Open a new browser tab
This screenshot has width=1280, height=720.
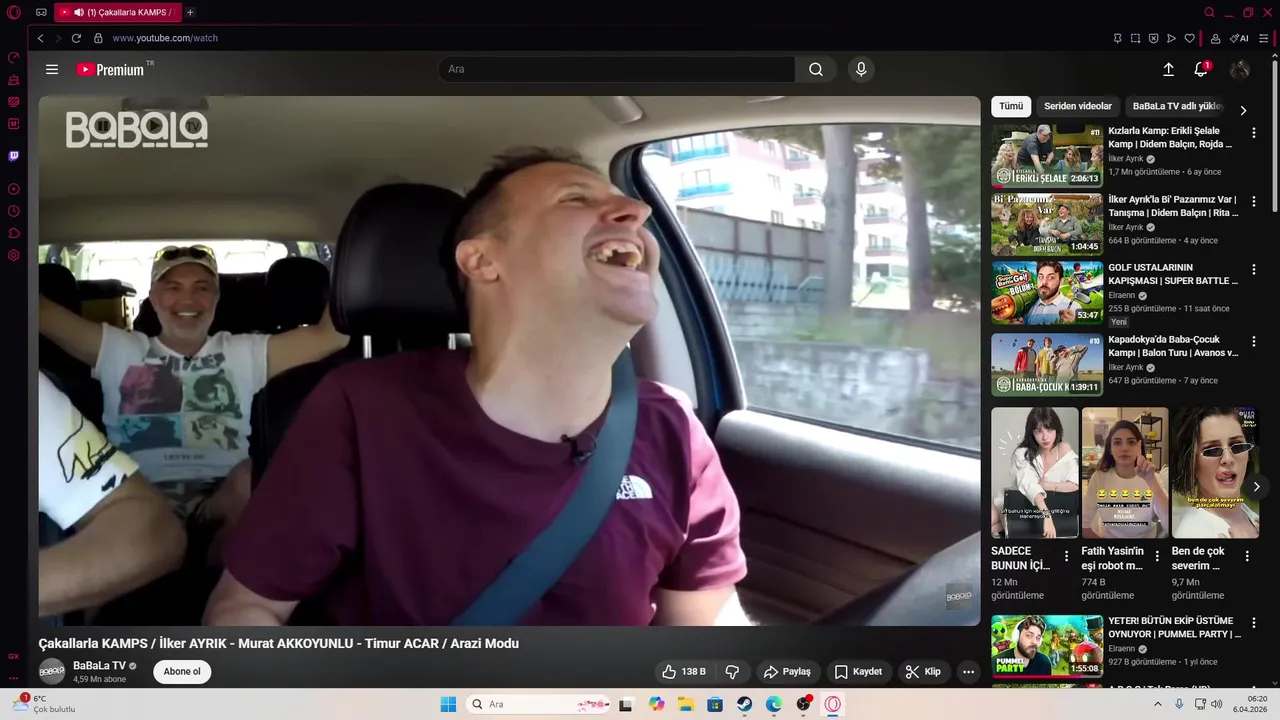190,12
